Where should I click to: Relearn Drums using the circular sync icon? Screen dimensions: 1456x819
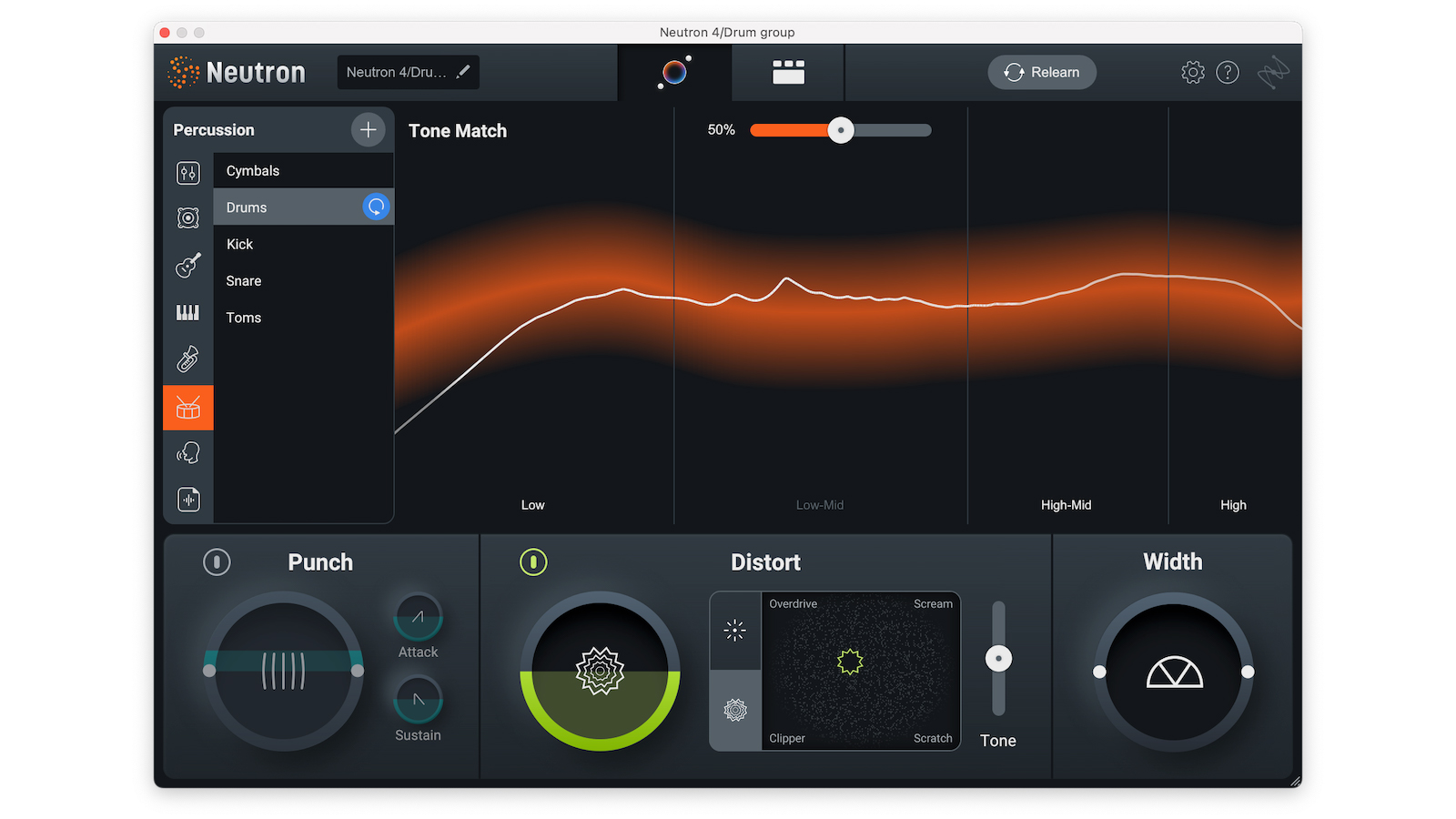click(x=376, y=207)
